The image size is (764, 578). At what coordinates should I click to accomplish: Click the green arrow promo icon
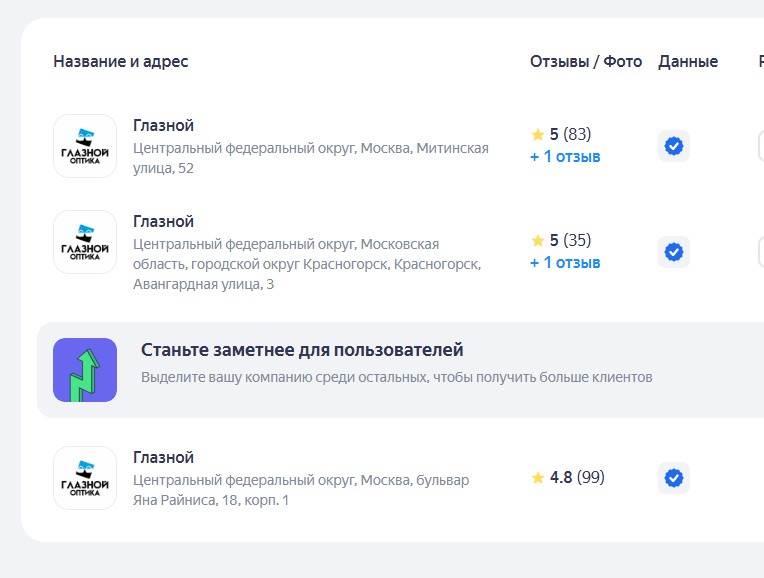pyautogui.click(x=85, y=370)
